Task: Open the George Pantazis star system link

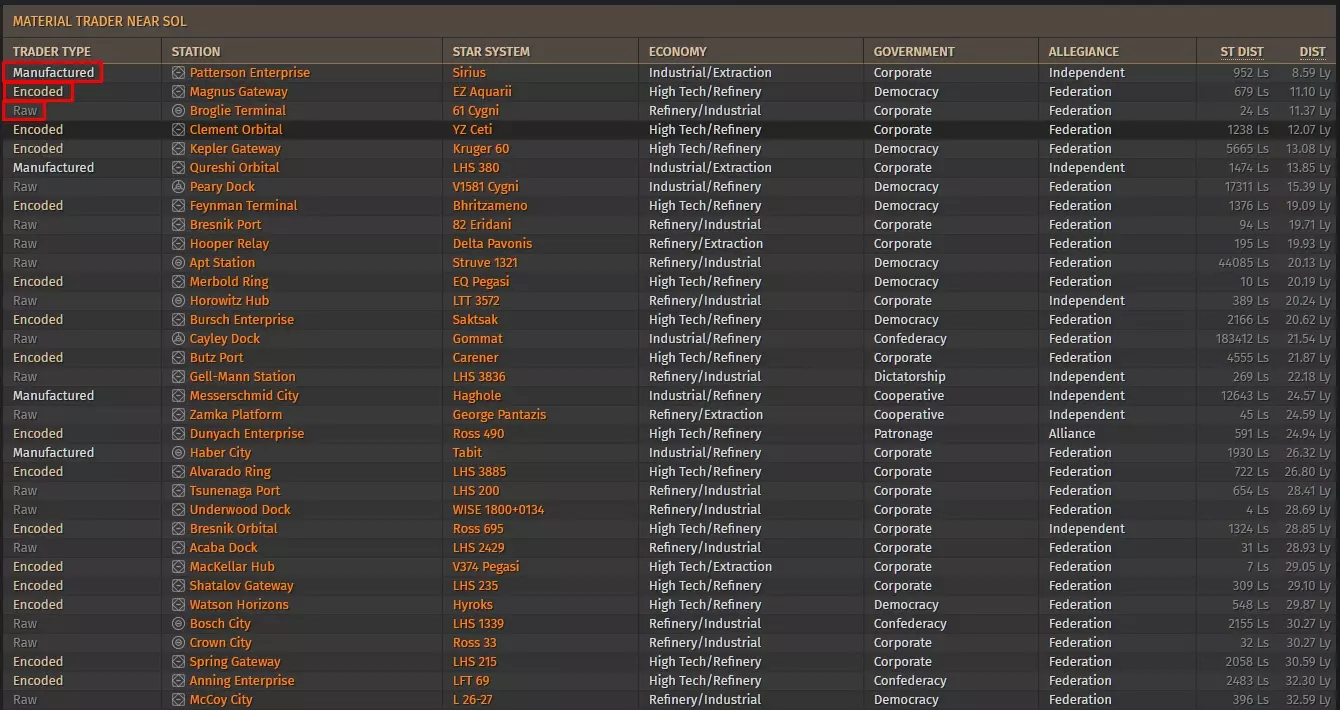Action: click(499, 415)
